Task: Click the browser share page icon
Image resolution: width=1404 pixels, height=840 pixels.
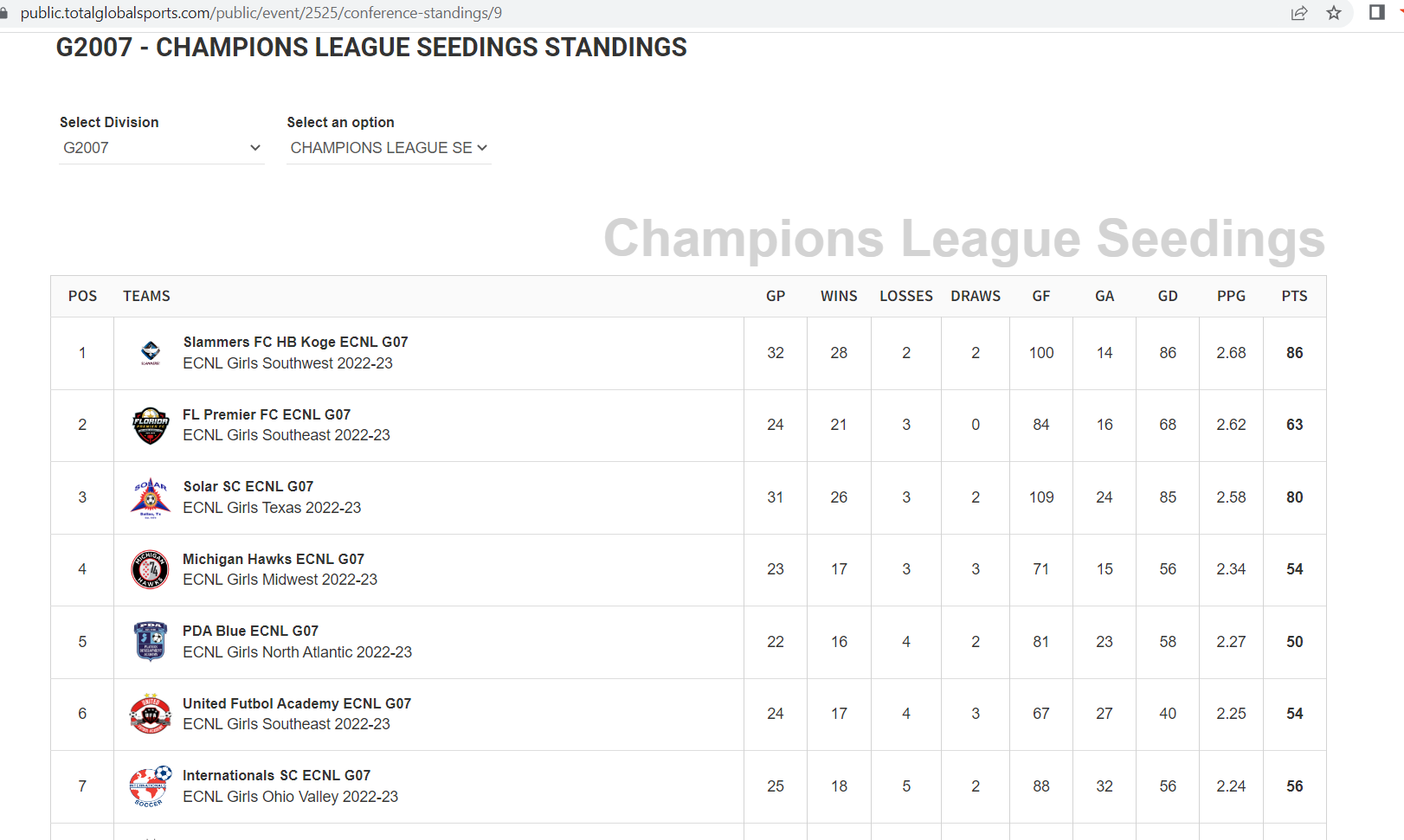Action: pos(1299,13)
